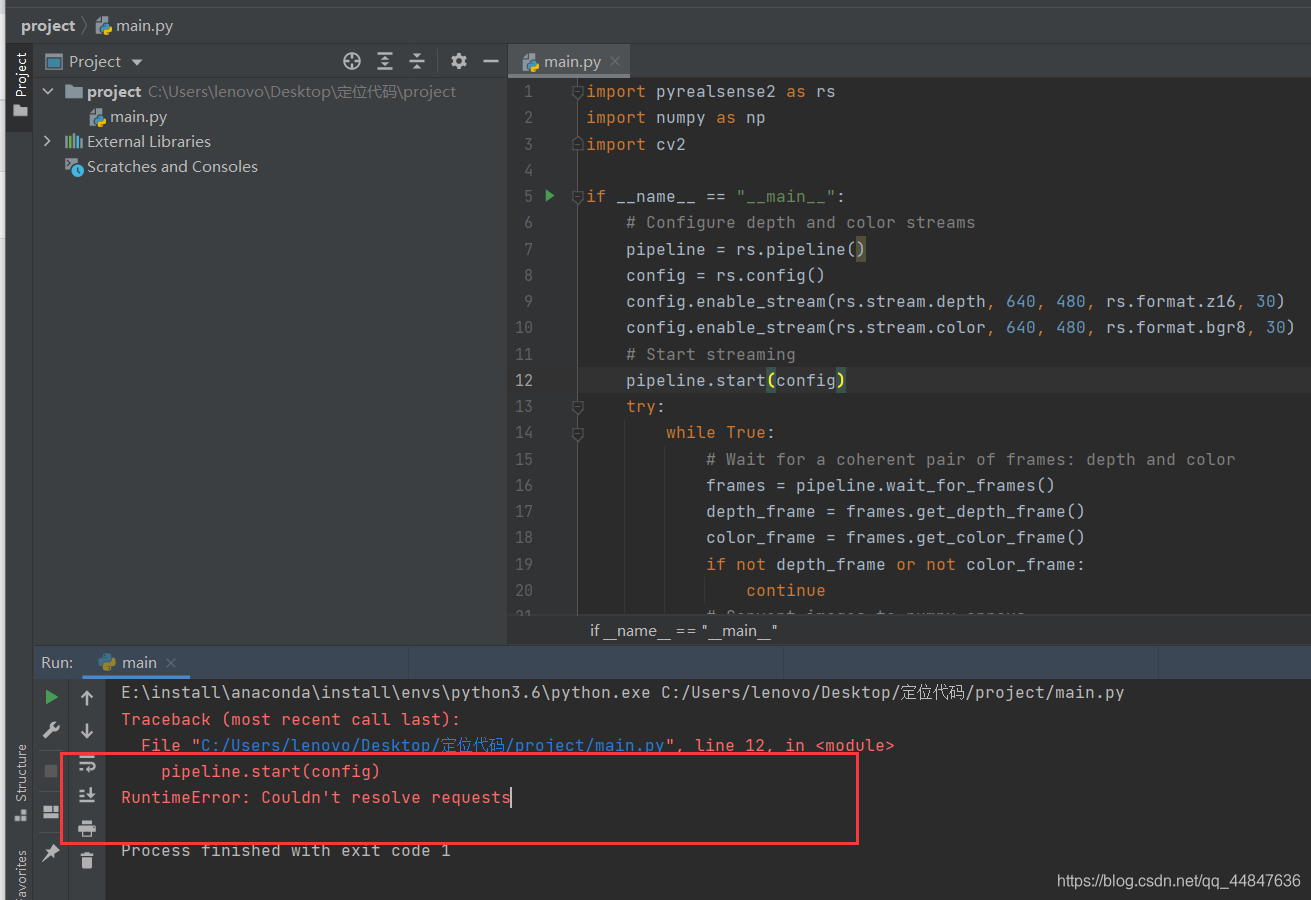This screenshot has height=900, width=1311.
Task: Select the main.py editor tab
Action: point(565,61)
